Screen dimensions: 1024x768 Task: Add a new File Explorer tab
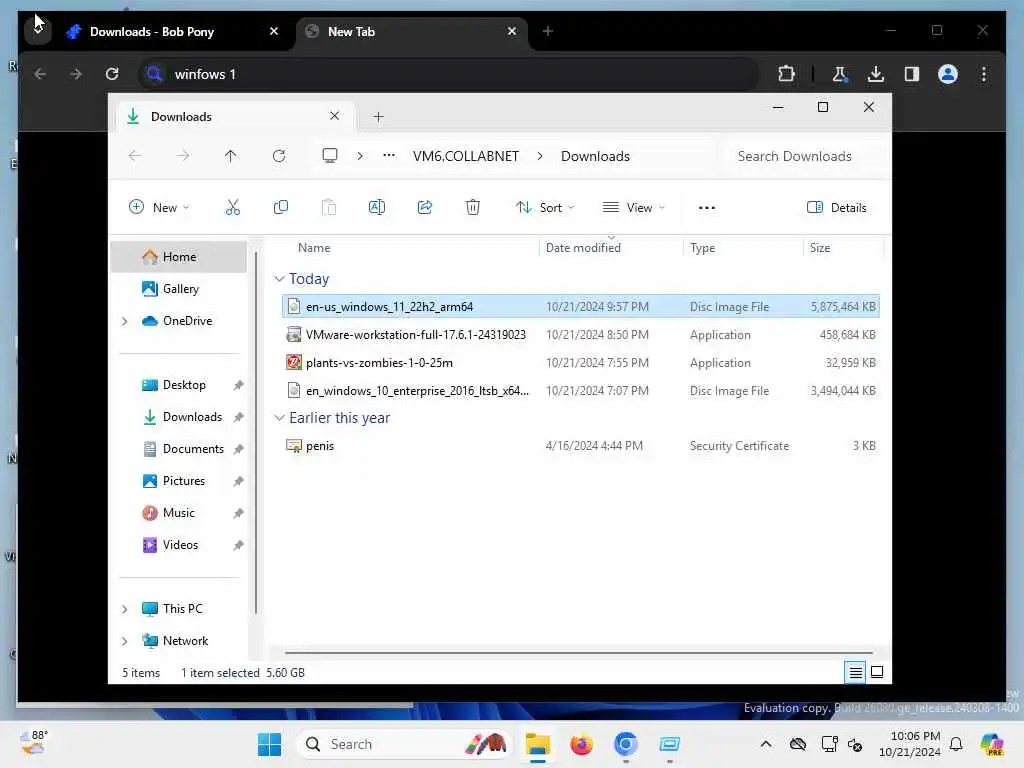378,117
